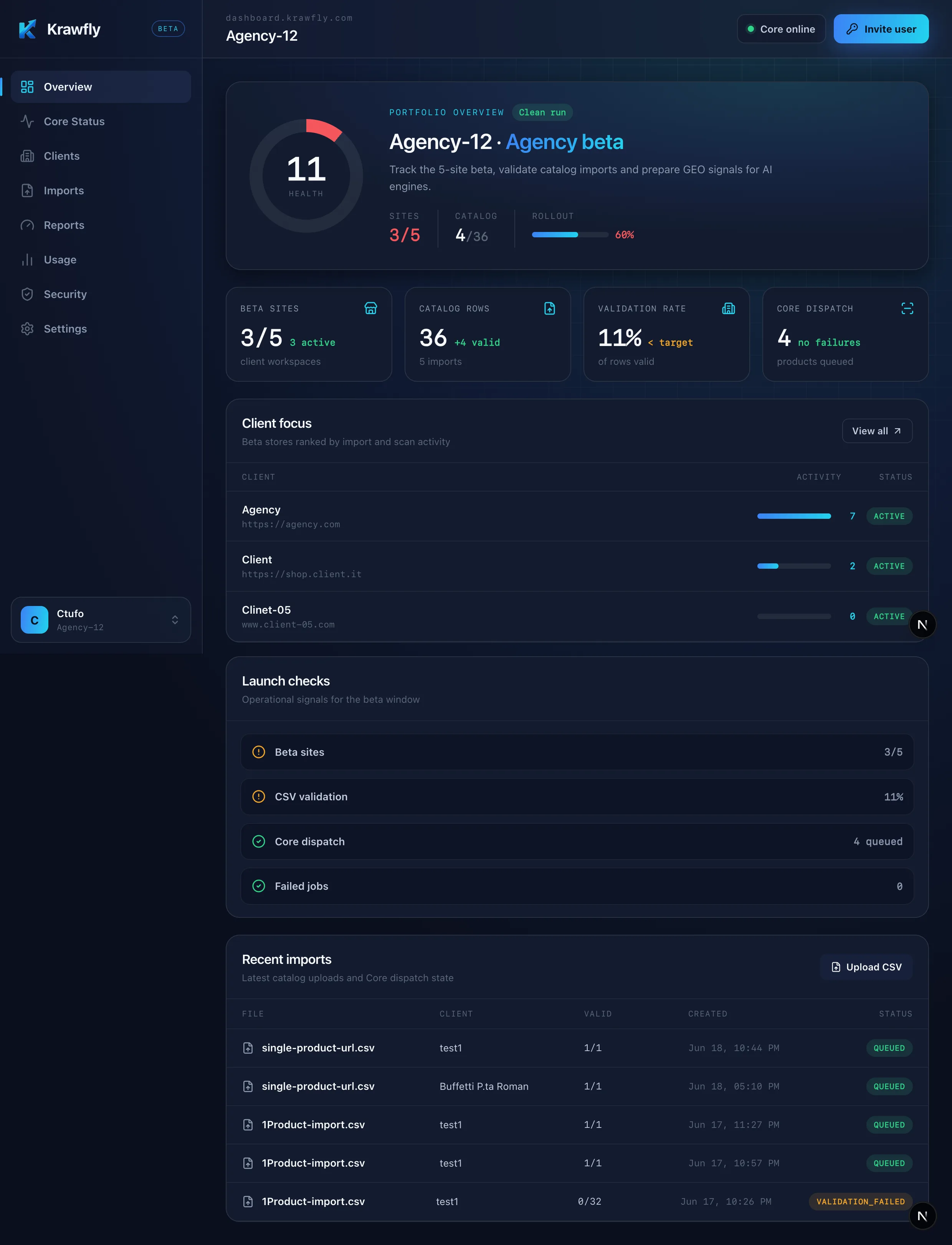Viewport: 952px width, 1245px height.
Task: Click the CSV validation 11% value
Action: coord(893,796)
